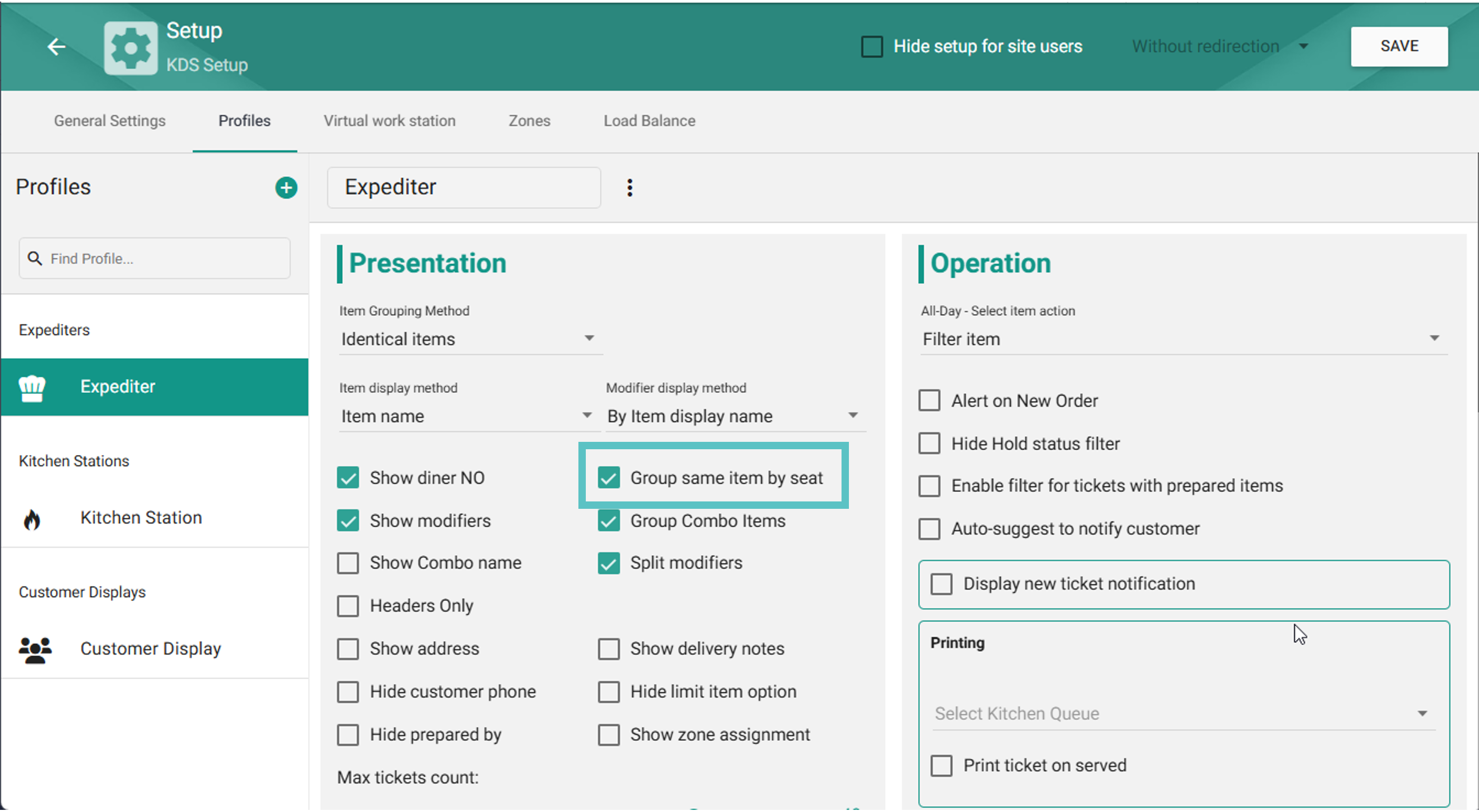Click the Max tickets count label
Viewport: 1479px width, 812px height.
click(408, 778)
